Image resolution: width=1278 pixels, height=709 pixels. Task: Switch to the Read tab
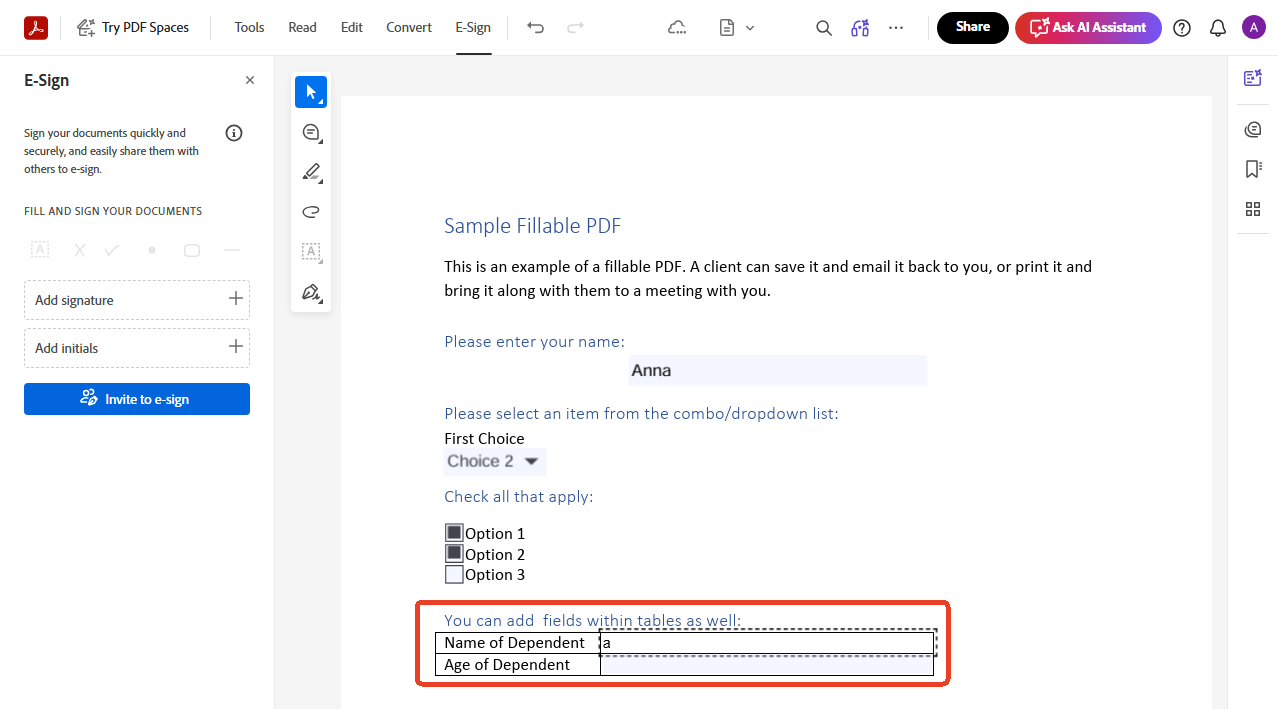302,27
